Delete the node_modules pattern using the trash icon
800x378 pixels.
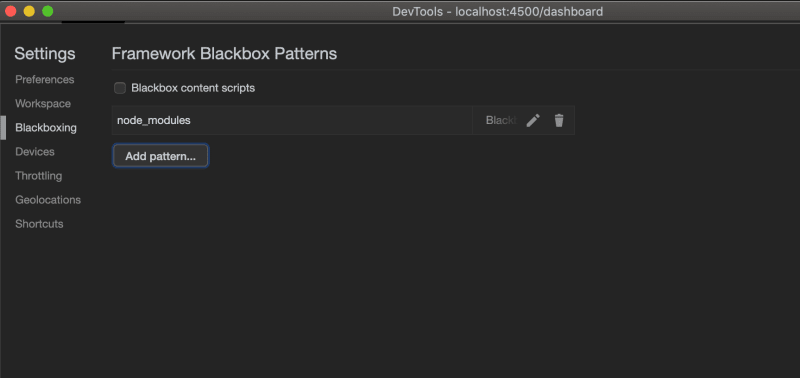(559, 120)
